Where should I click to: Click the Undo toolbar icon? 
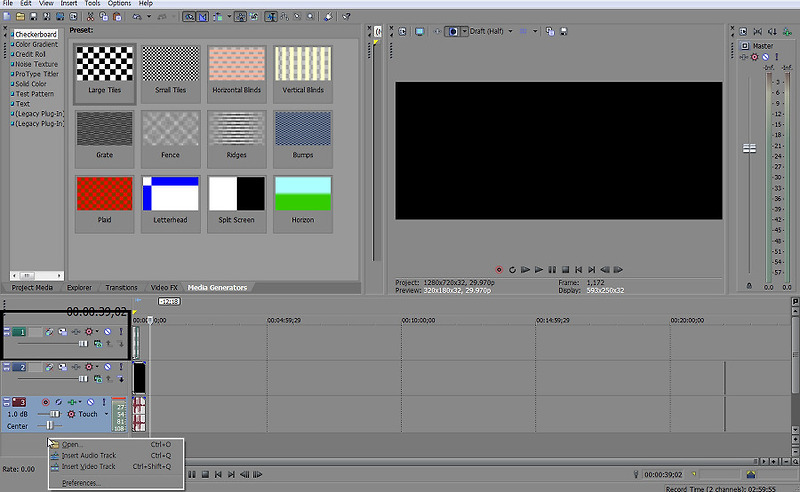(x=137, y=17)
